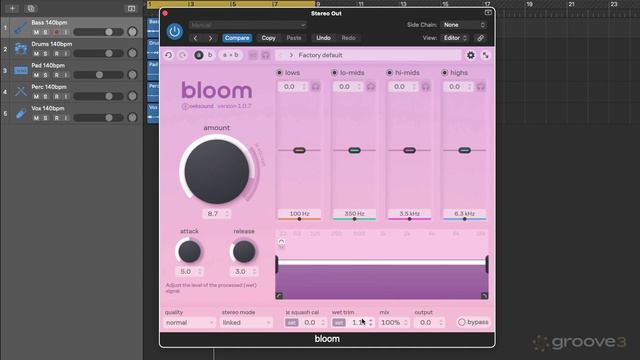
Task: Toggle the hi-mids band radio button
Action: coord(389,73)
